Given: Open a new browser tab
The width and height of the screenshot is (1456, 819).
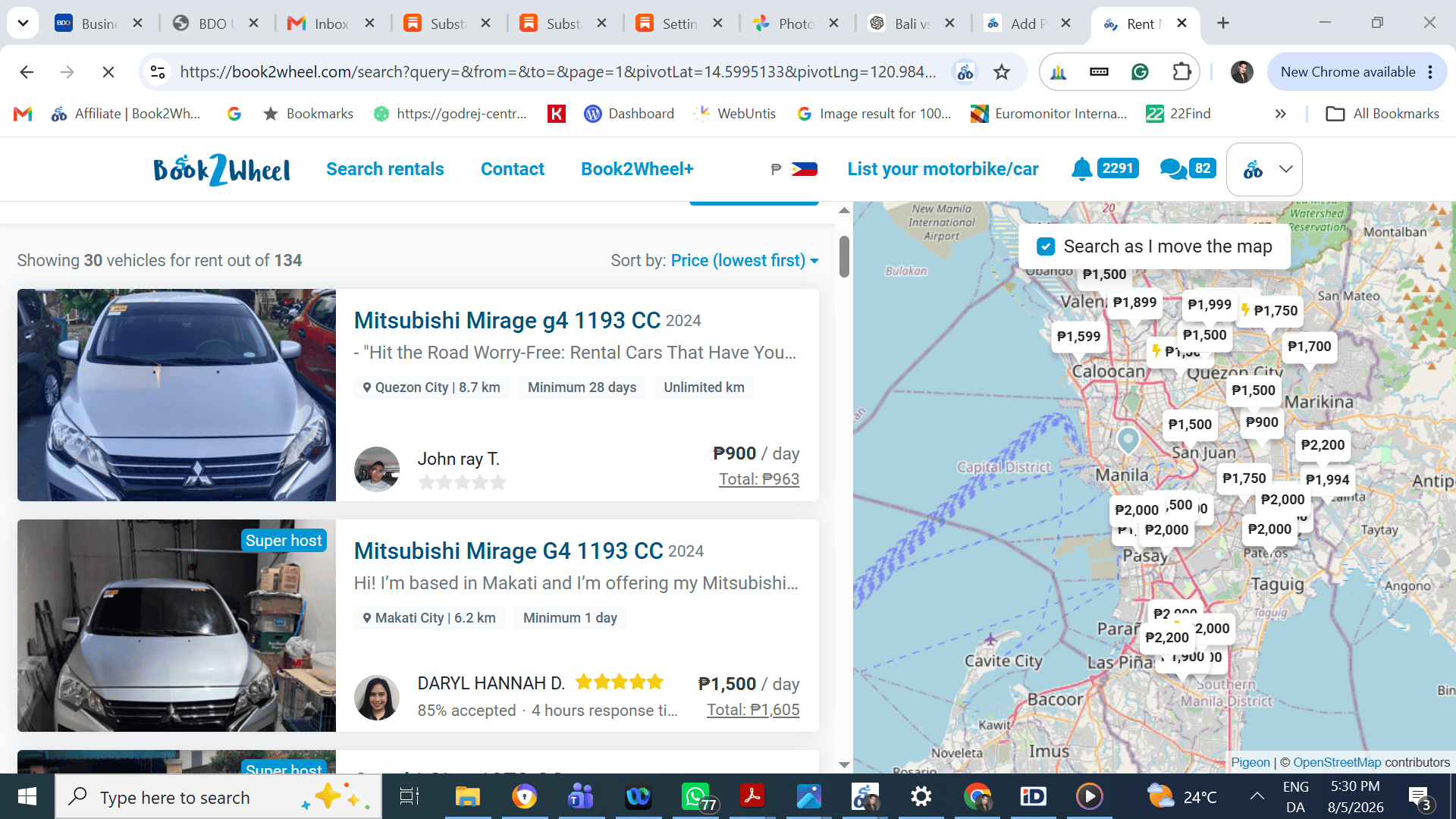Looking at the screenshot, I should pyautogui.click(x=1223, y=24).
